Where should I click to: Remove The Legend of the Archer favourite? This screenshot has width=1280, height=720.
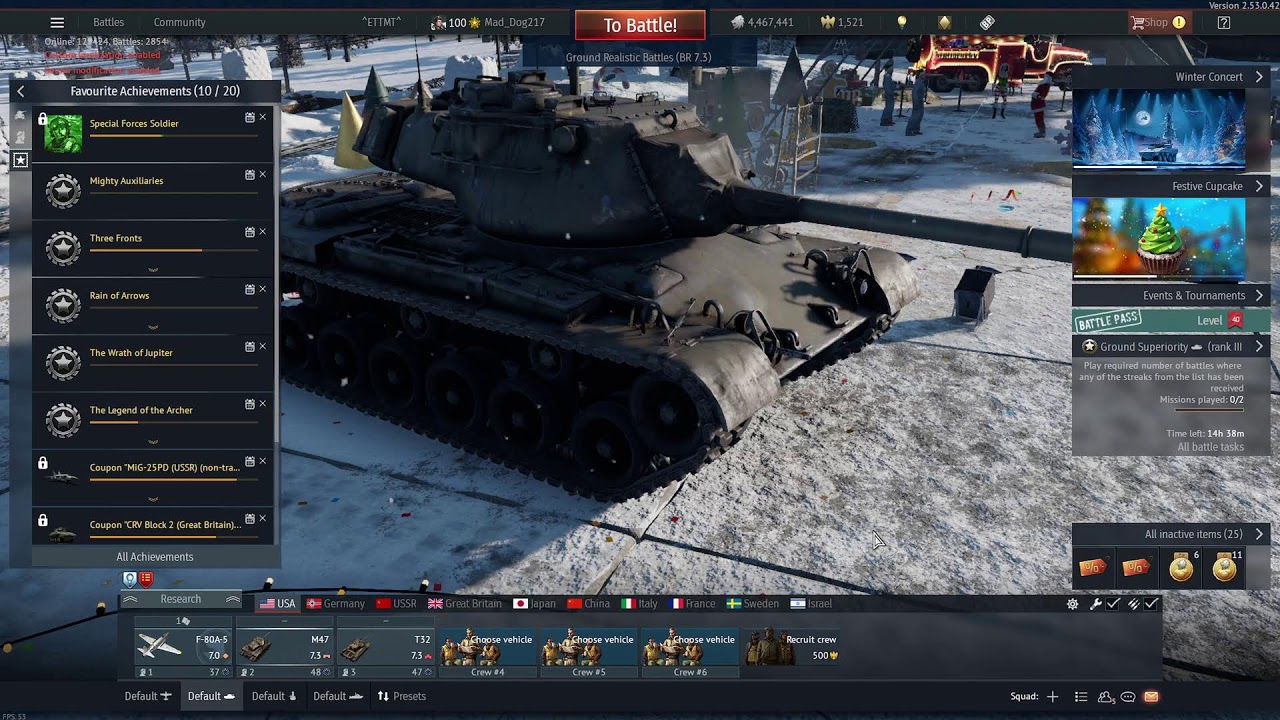tap(263, 404)
